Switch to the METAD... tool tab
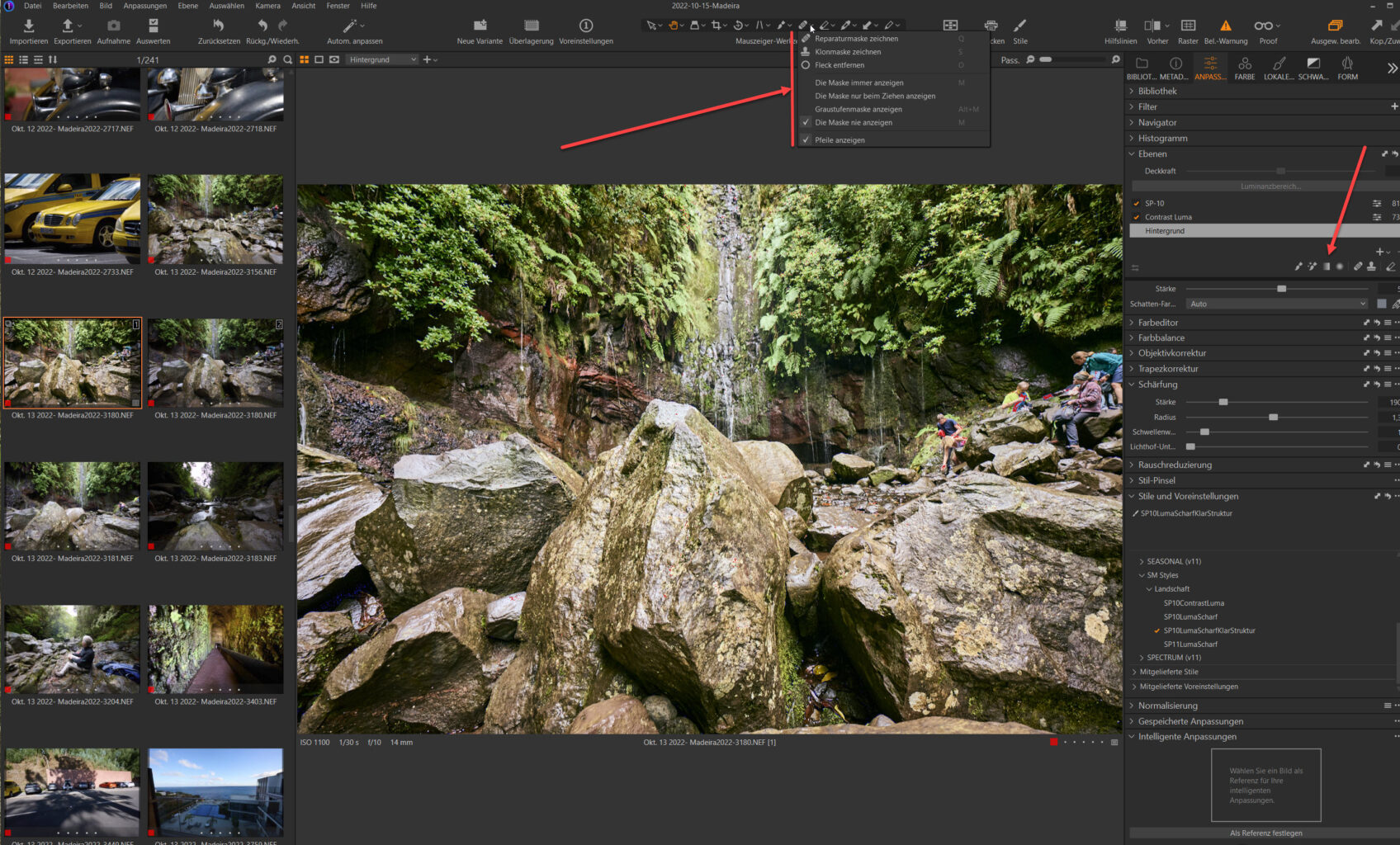The width and height of the screenshot is (1400, 845). (x=1175, y=68)
